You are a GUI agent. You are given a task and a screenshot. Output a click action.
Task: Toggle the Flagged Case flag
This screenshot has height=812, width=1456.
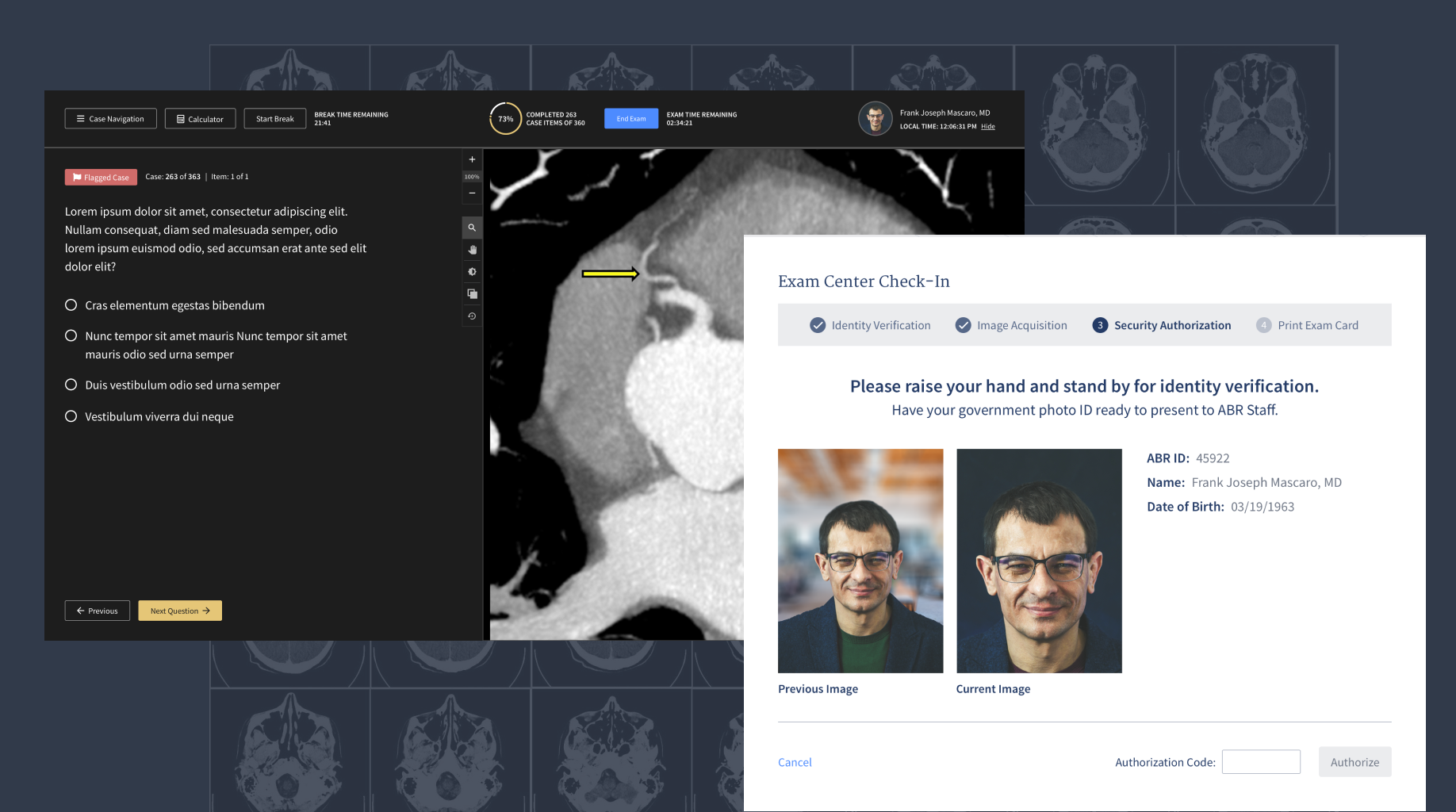click(101, 177)
